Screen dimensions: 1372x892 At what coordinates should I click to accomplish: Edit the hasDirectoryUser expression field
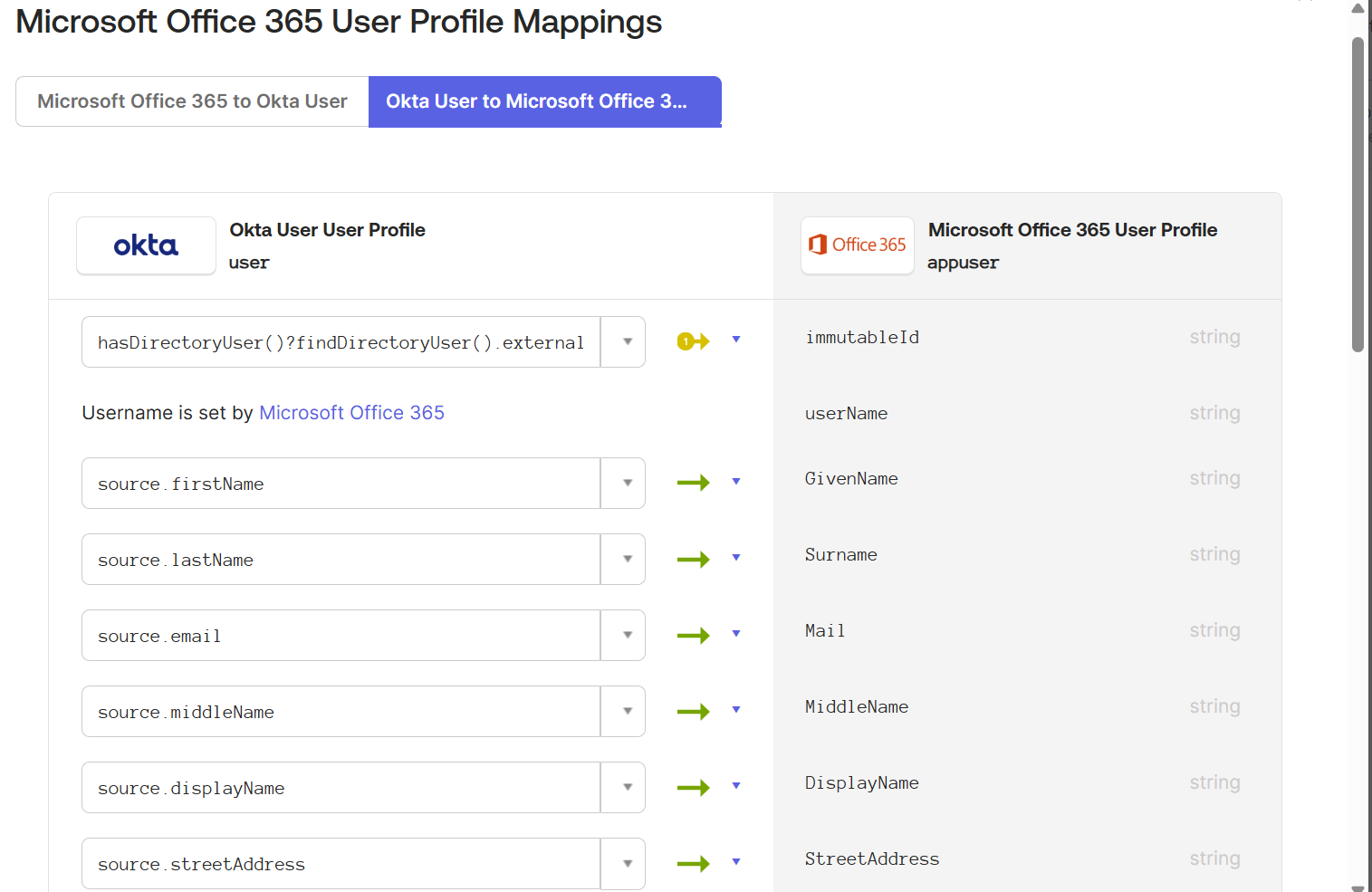tap(341, 341)
